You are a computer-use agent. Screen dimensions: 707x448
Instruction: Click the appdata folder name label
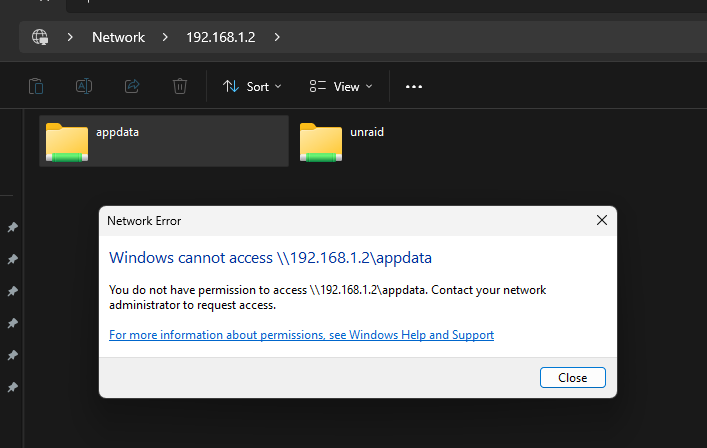(x=117, y=132)
